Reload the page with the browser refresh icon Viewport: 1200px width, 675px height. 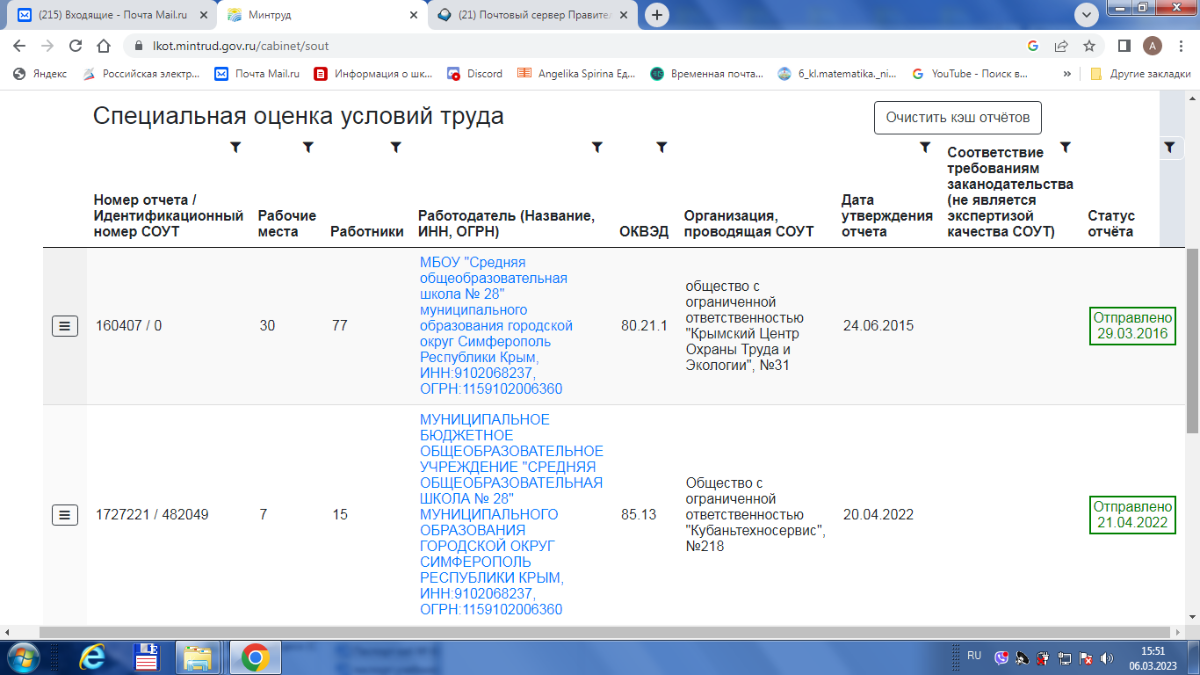coord(75,46)
